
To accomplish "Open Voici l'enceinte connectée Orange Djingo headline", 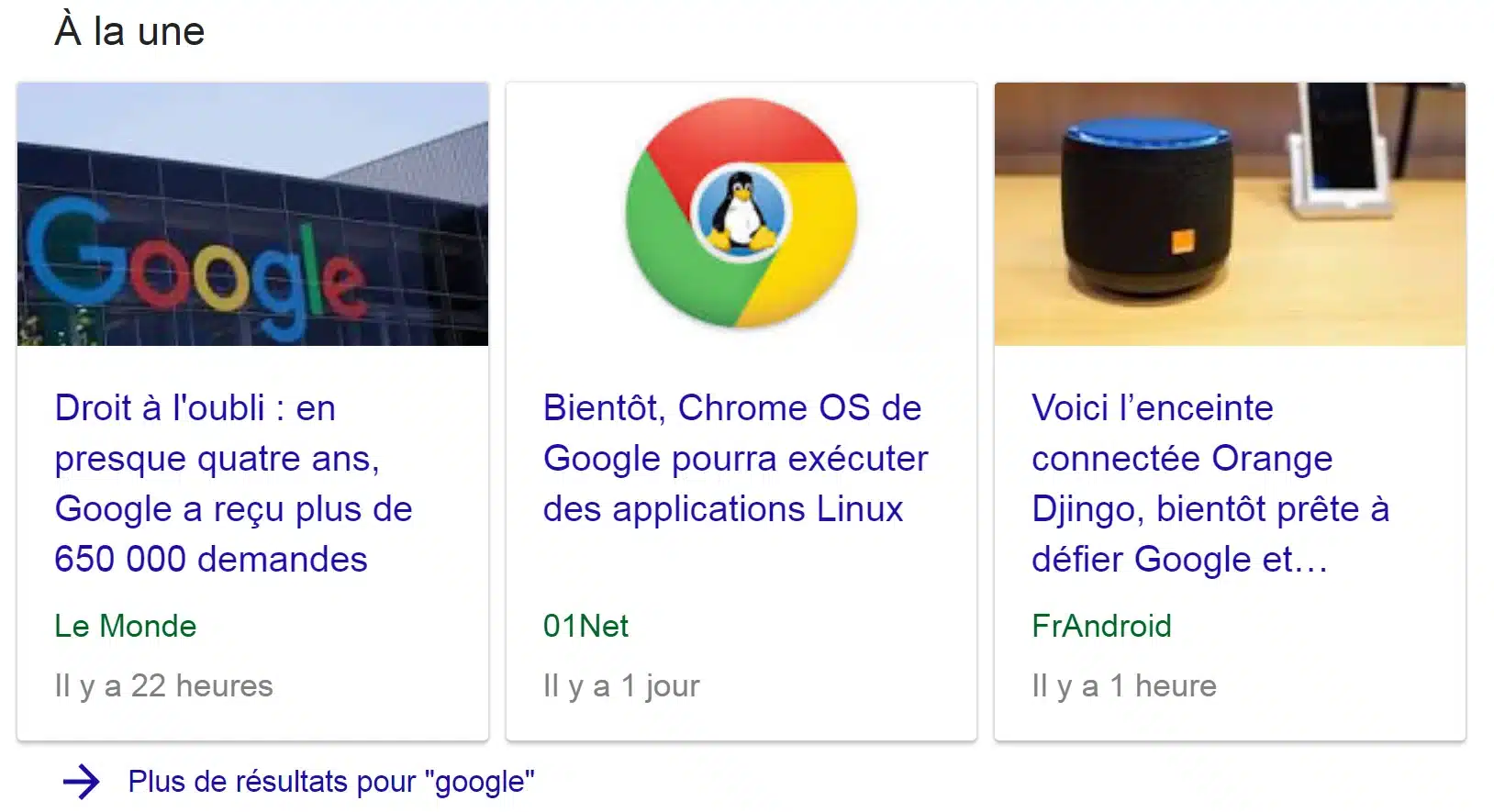I will coord(1210,484).
